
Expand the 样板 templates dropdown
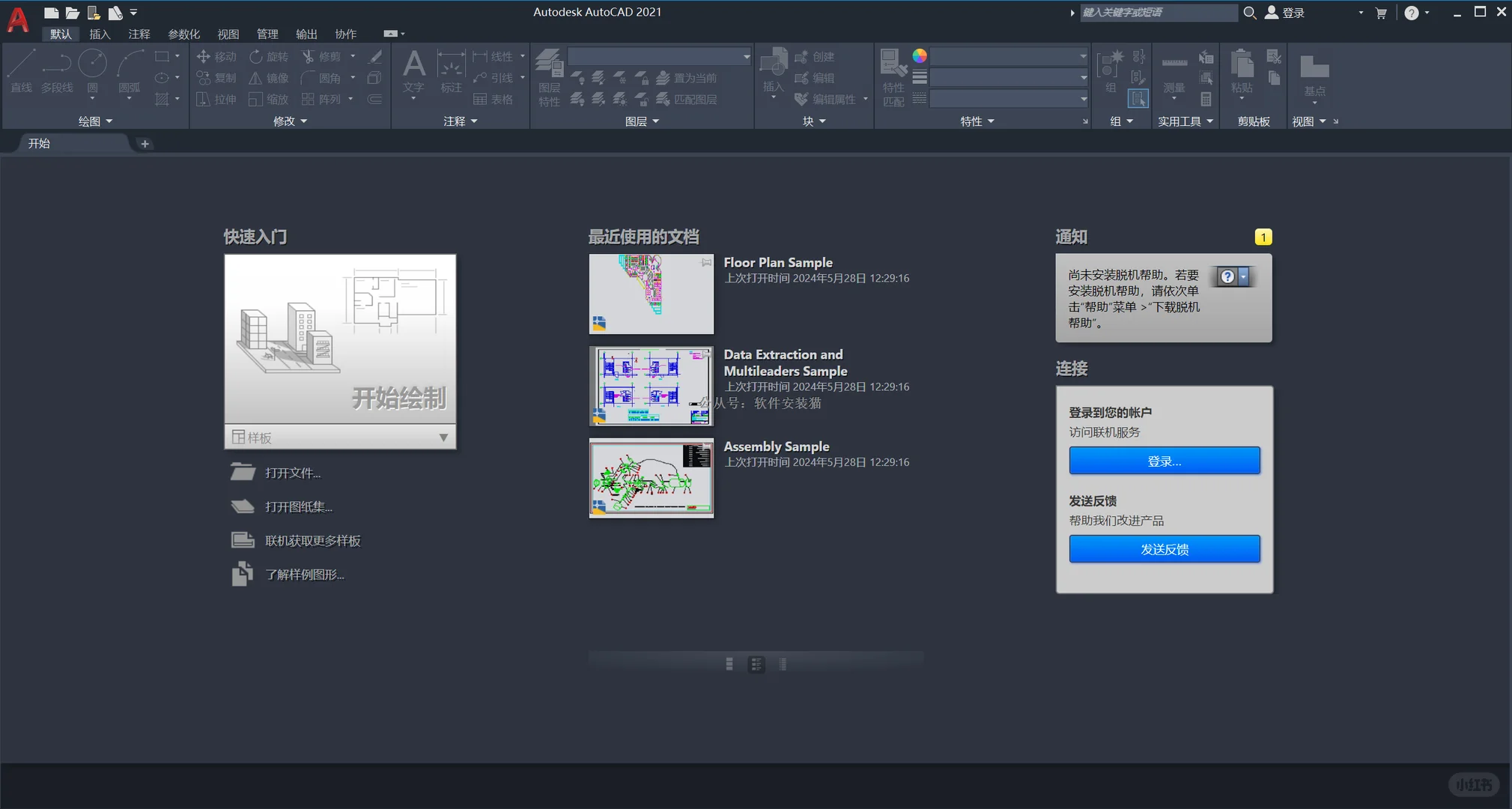click(443, 436)
